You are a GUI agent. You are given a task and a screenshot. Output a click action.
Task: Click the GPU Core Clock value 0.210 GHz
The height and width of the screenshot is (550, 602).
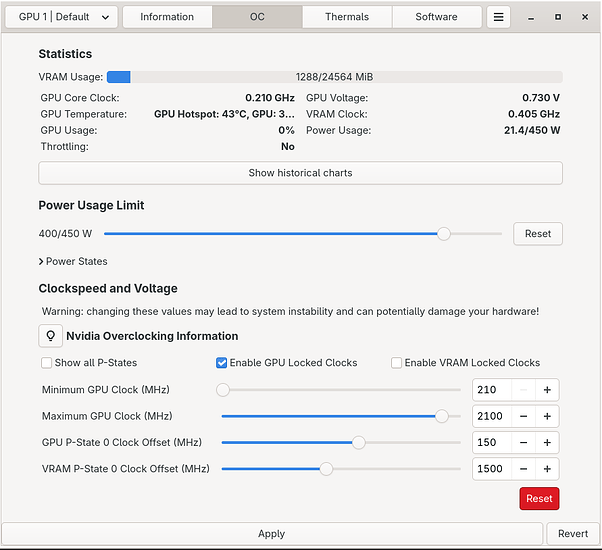tap(270, 98)
